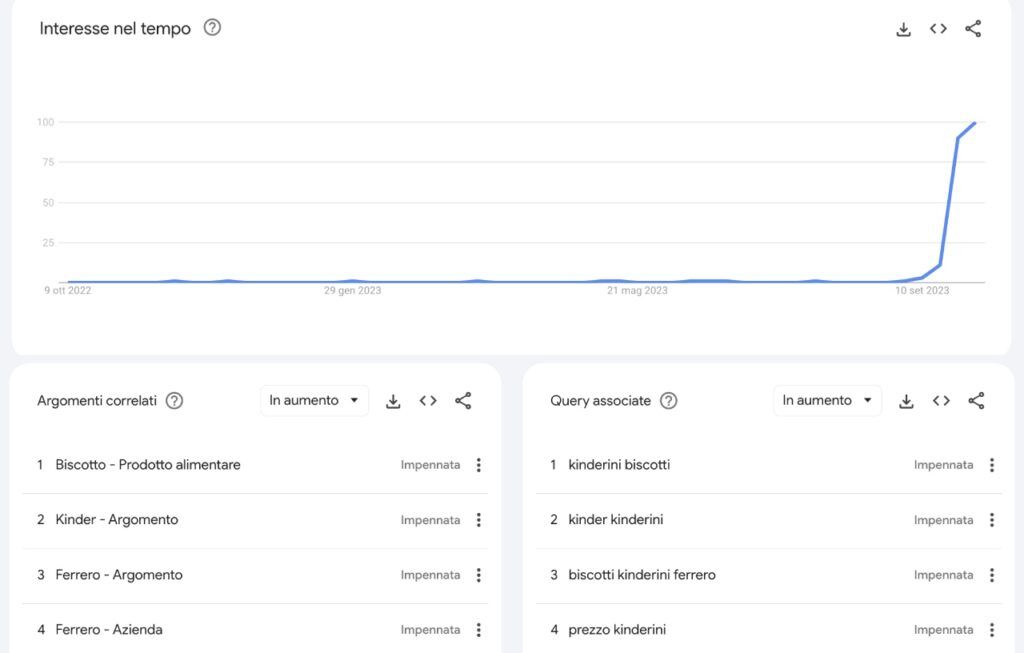Screen dimensions: 1024x653
Task: Get embed code for Interesse nel tempo
Action: (938, 29)
